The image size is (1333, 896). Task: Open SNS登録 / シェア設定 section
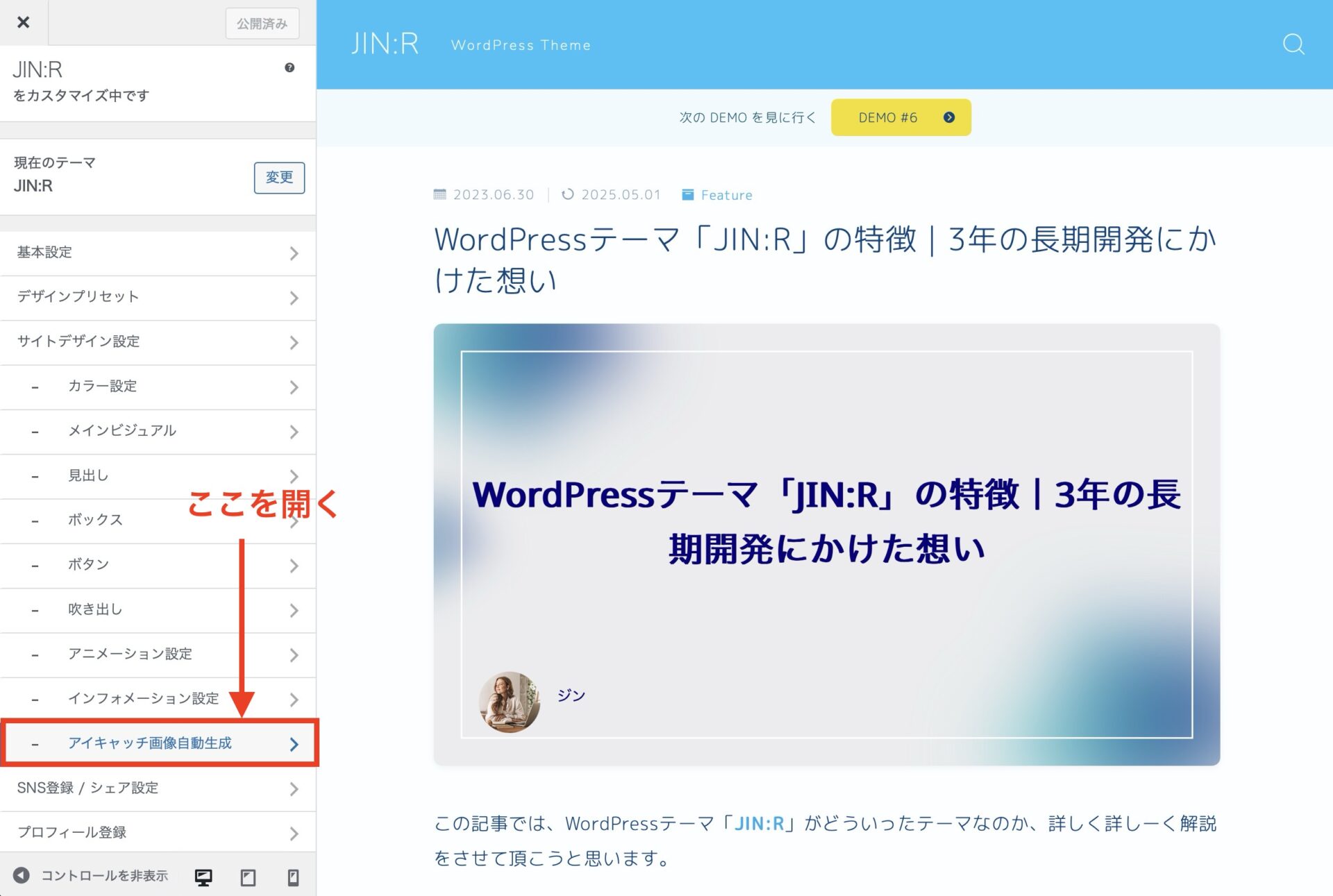point(158,788)
